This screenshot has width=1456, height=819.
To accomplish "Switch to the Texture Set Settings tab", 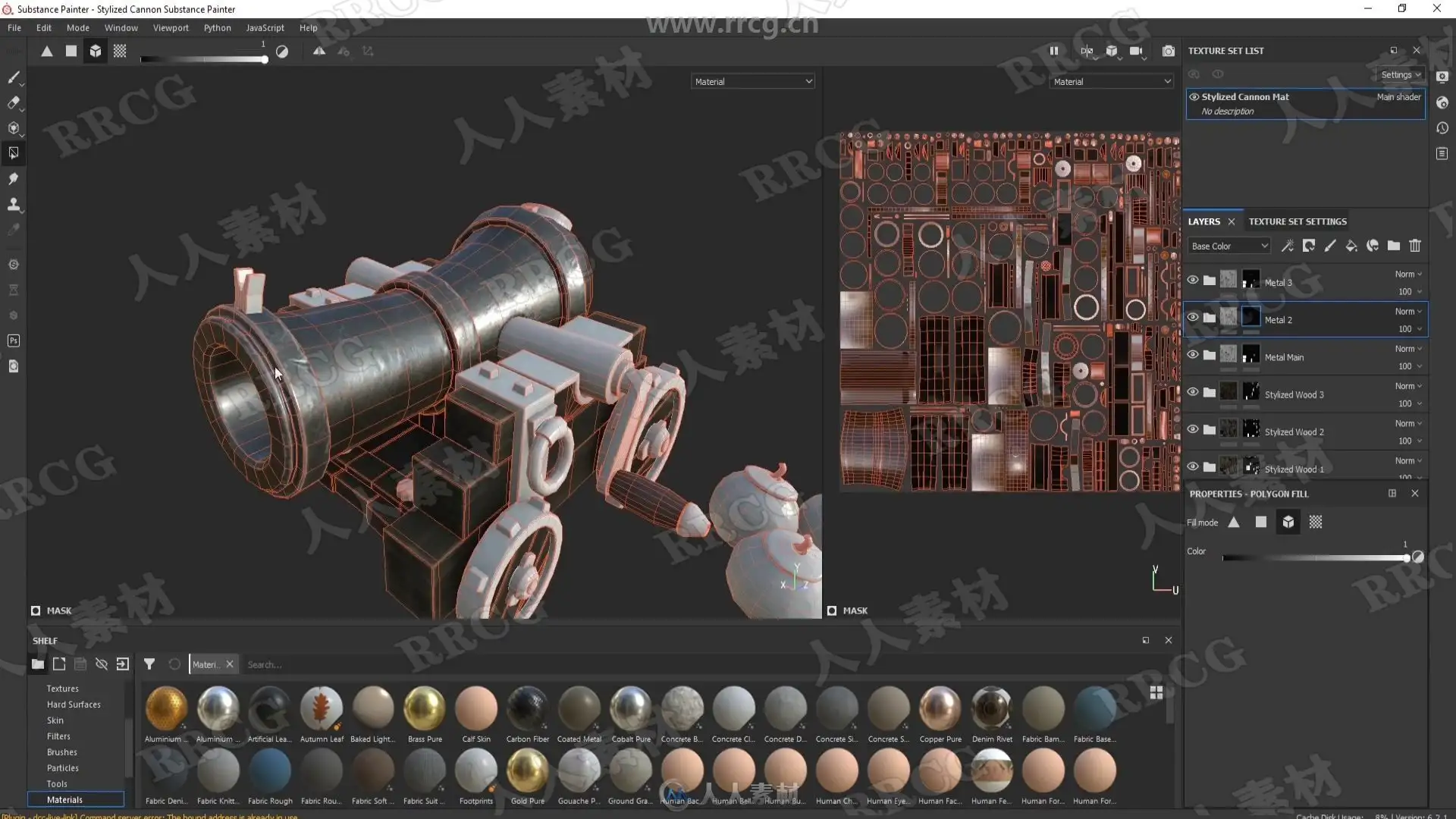I will [1298, 221].
